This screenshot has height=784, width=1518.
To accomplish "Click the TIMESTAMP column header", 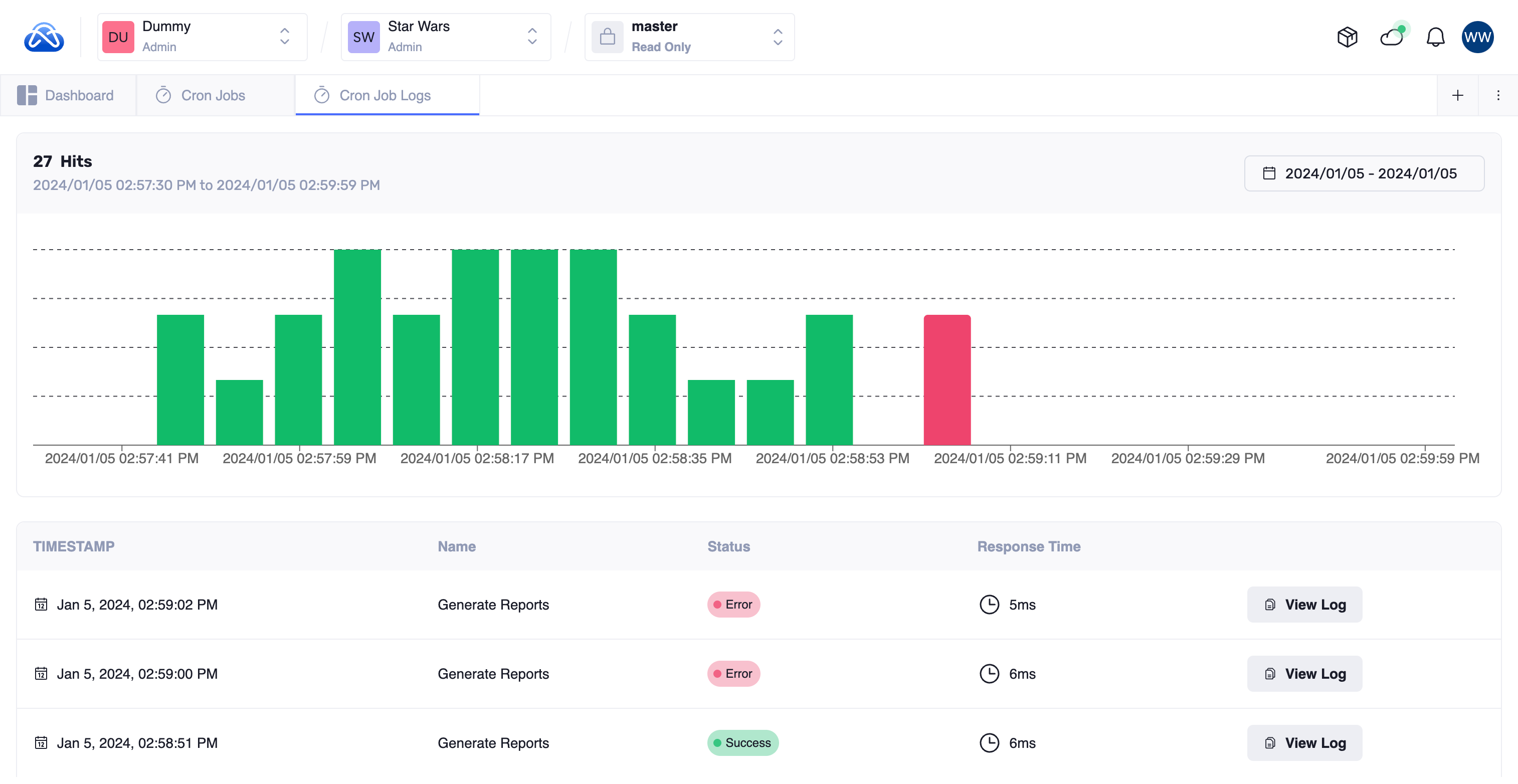I will point(74,546).
